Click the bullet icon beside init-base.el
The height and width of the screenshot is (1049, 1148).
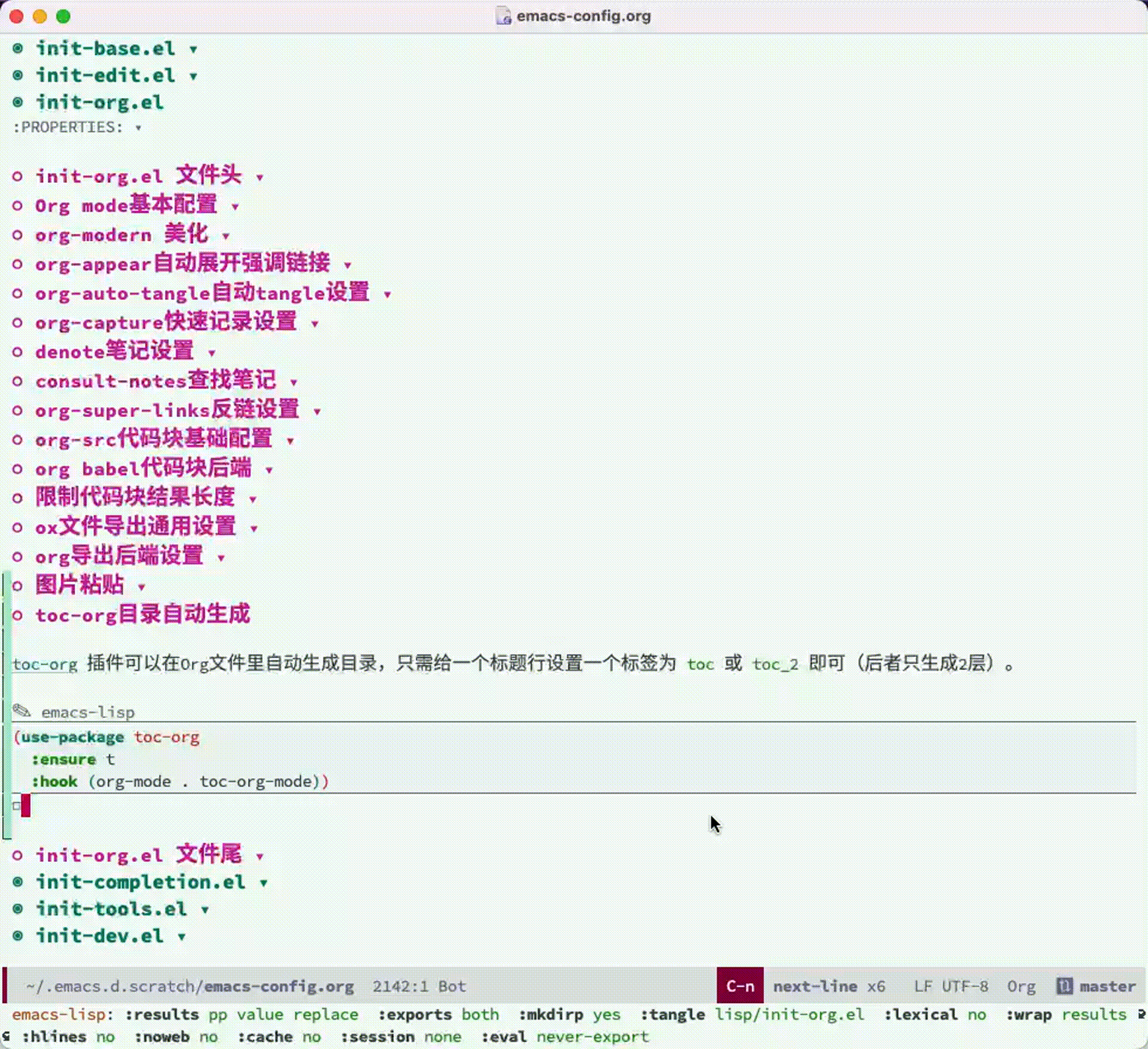click(x=18, y=48)
